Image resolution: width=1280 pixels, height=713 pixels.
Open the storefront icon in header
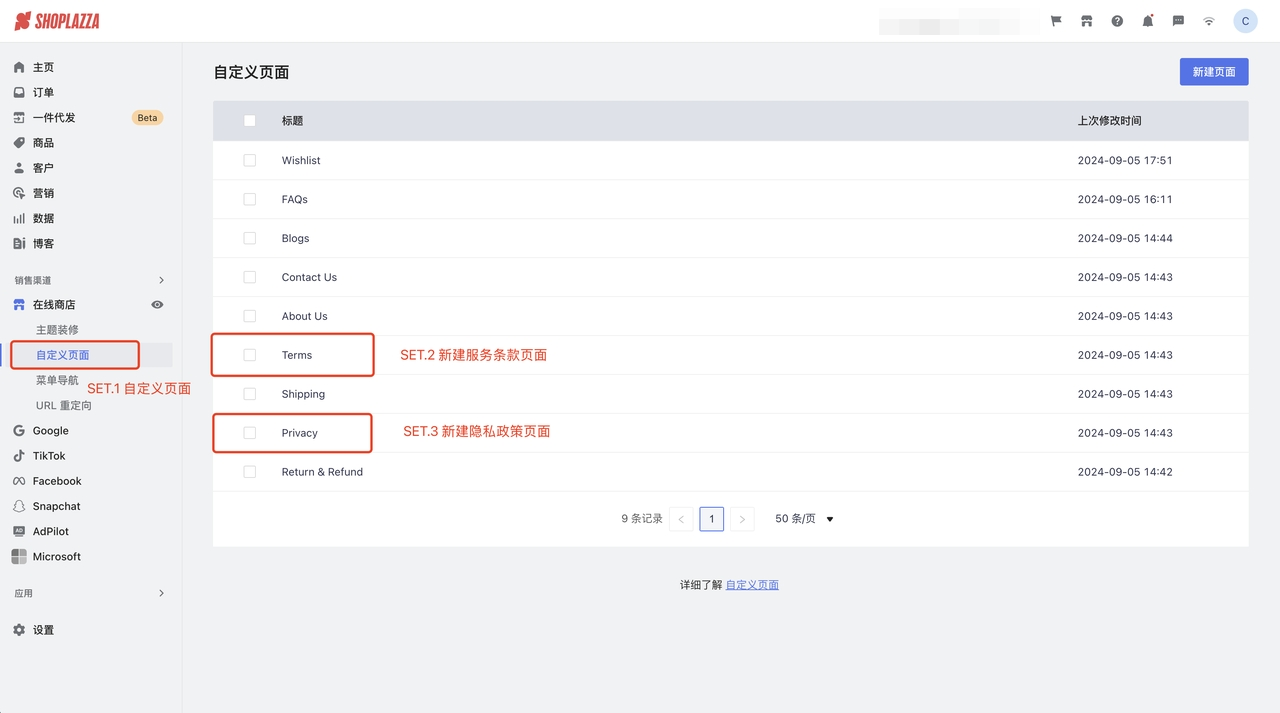(1086, 21)
